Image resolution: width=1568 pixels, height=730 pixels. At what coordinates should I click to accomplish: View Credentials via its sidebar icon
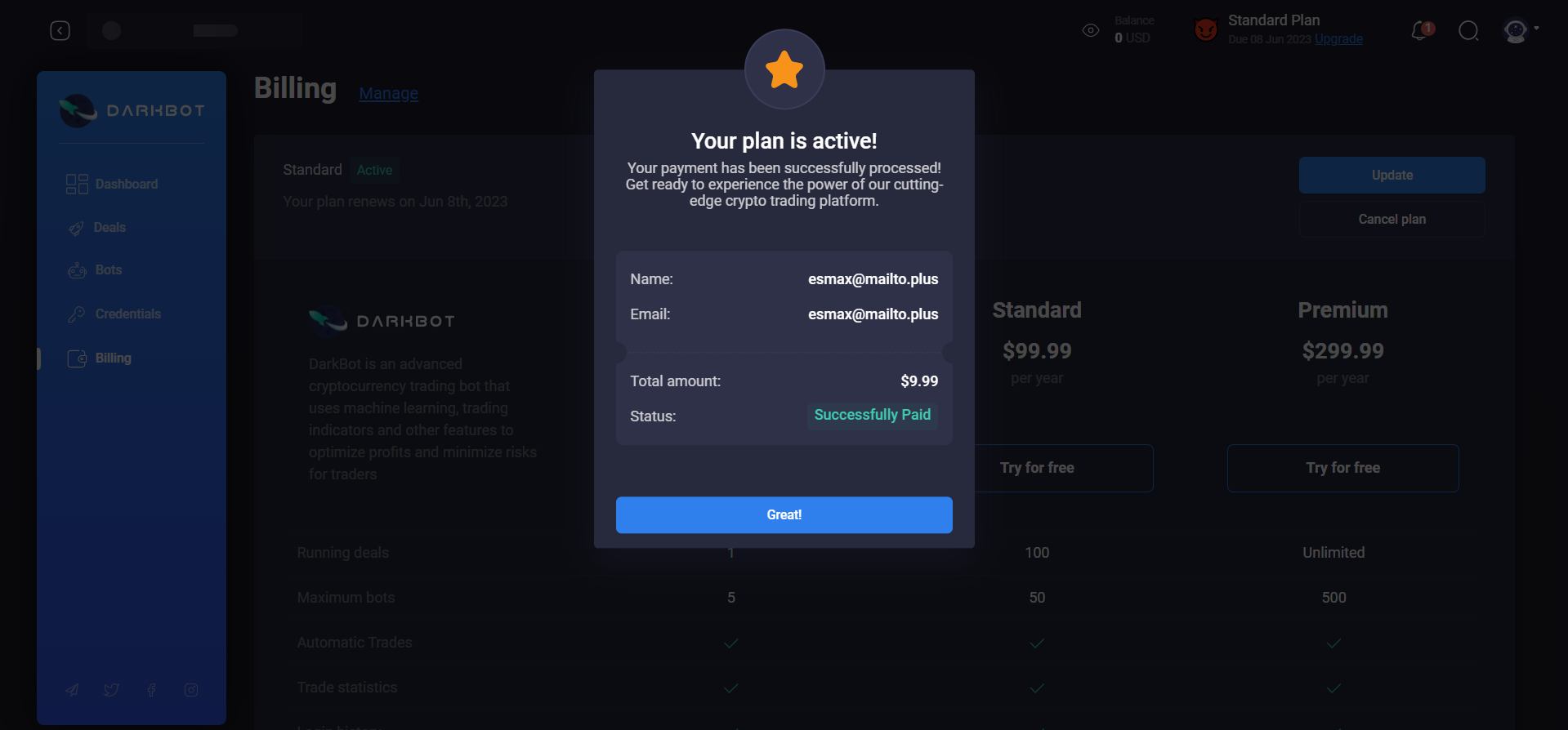(77, 314)
